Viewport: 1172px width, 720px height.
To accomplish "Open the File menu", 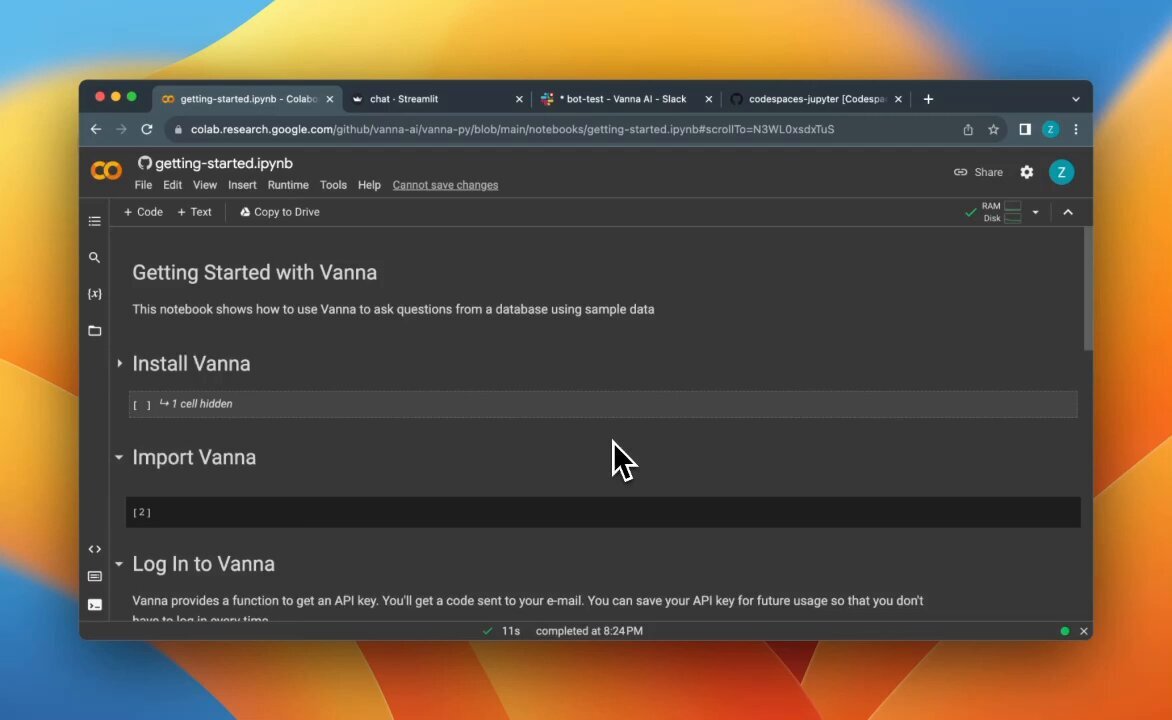I will (143, 185).
